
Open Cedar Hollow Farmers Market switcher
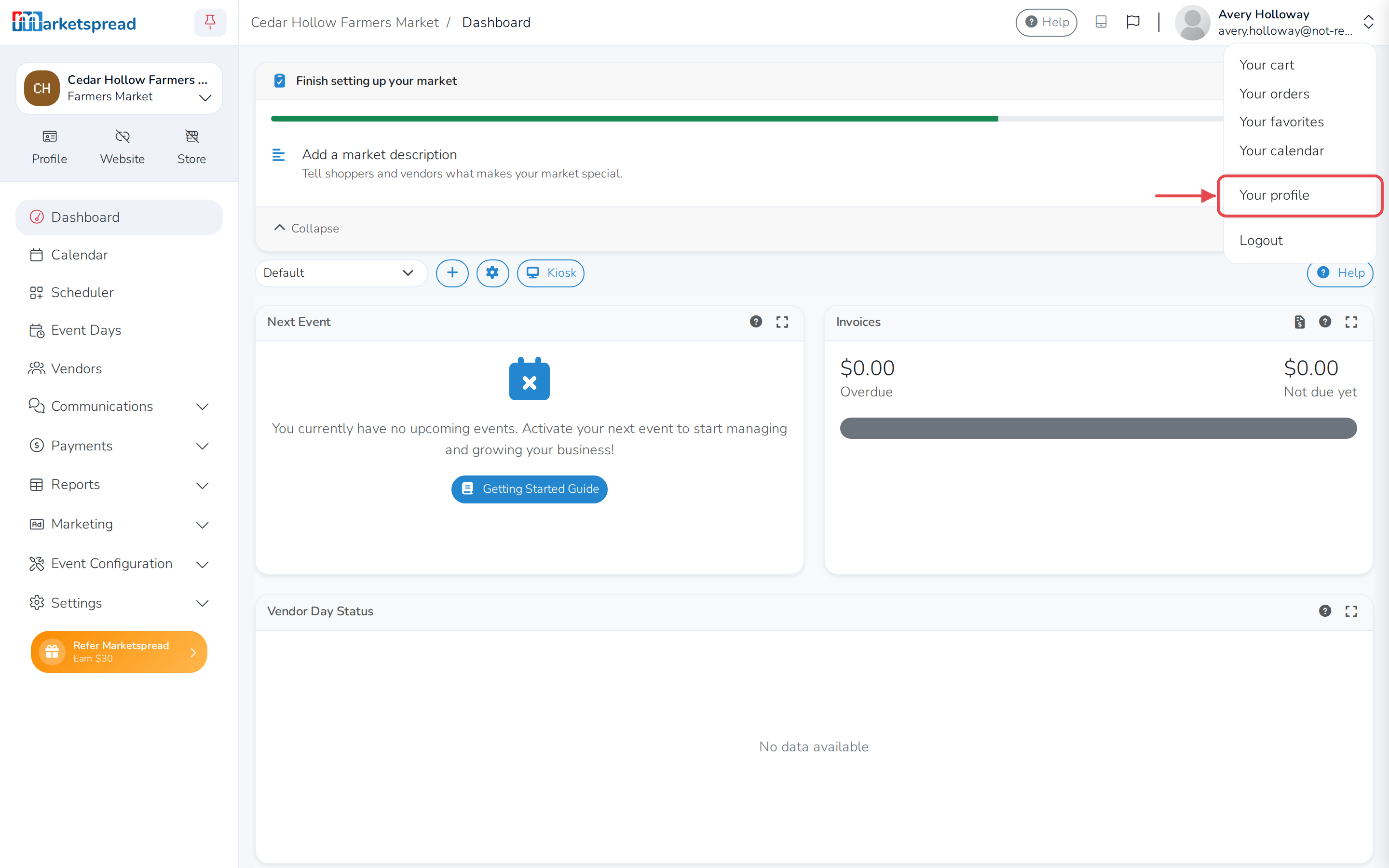tap(119, 88)
